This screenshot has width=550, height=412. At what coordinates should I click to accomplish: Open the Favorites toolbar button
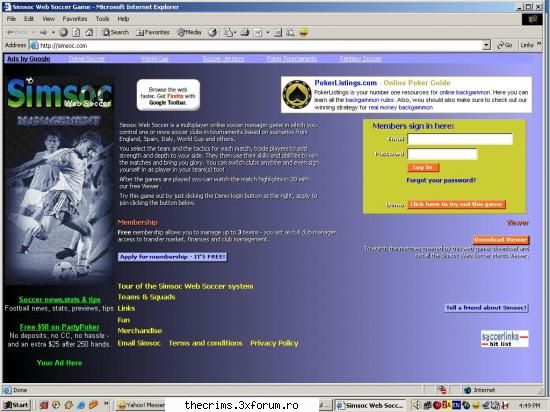tap(153, 33)
